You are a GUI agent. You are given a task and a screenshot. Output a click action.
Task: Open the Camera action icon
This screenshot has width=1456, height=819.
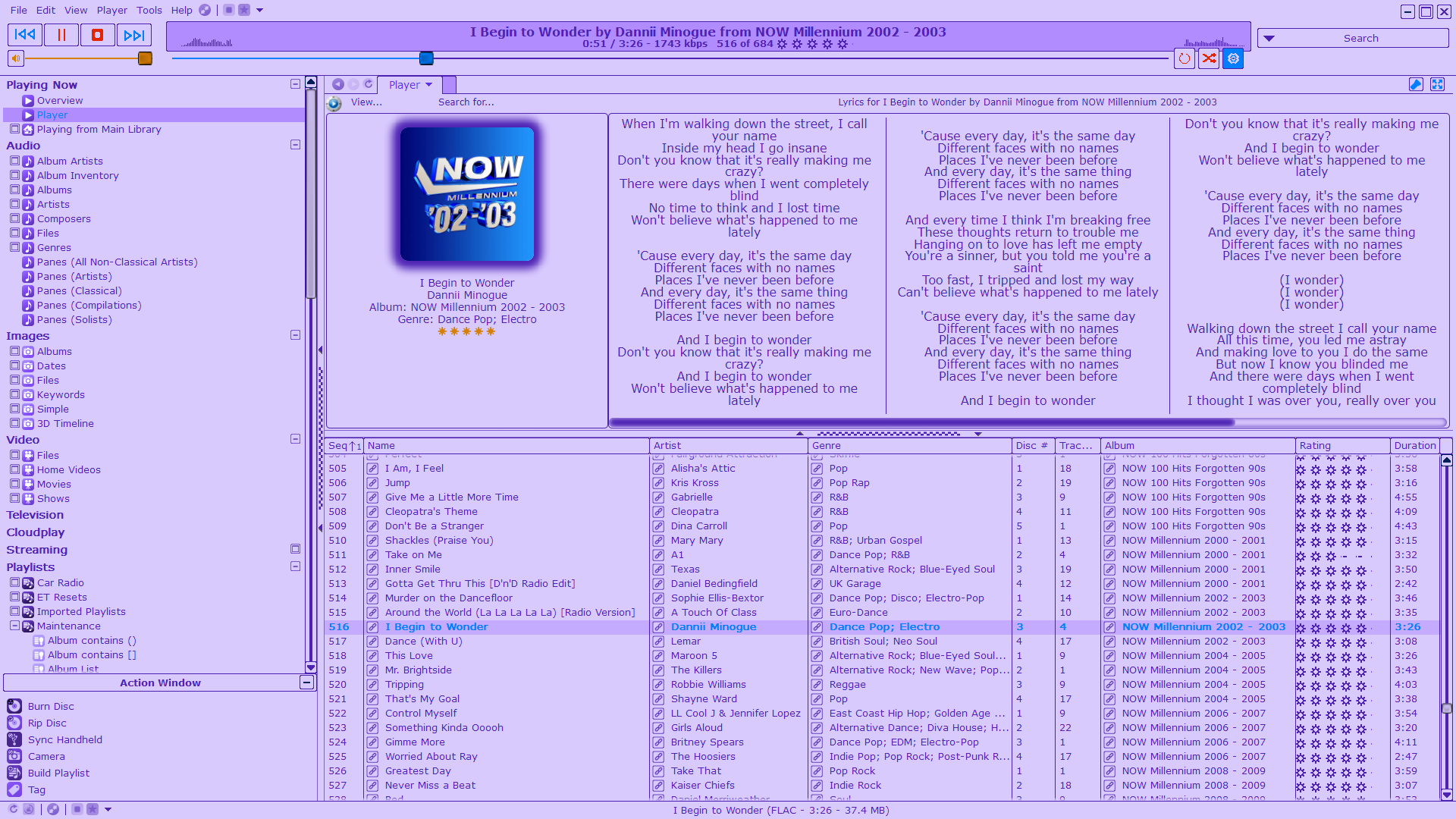[x=14, y=756]
